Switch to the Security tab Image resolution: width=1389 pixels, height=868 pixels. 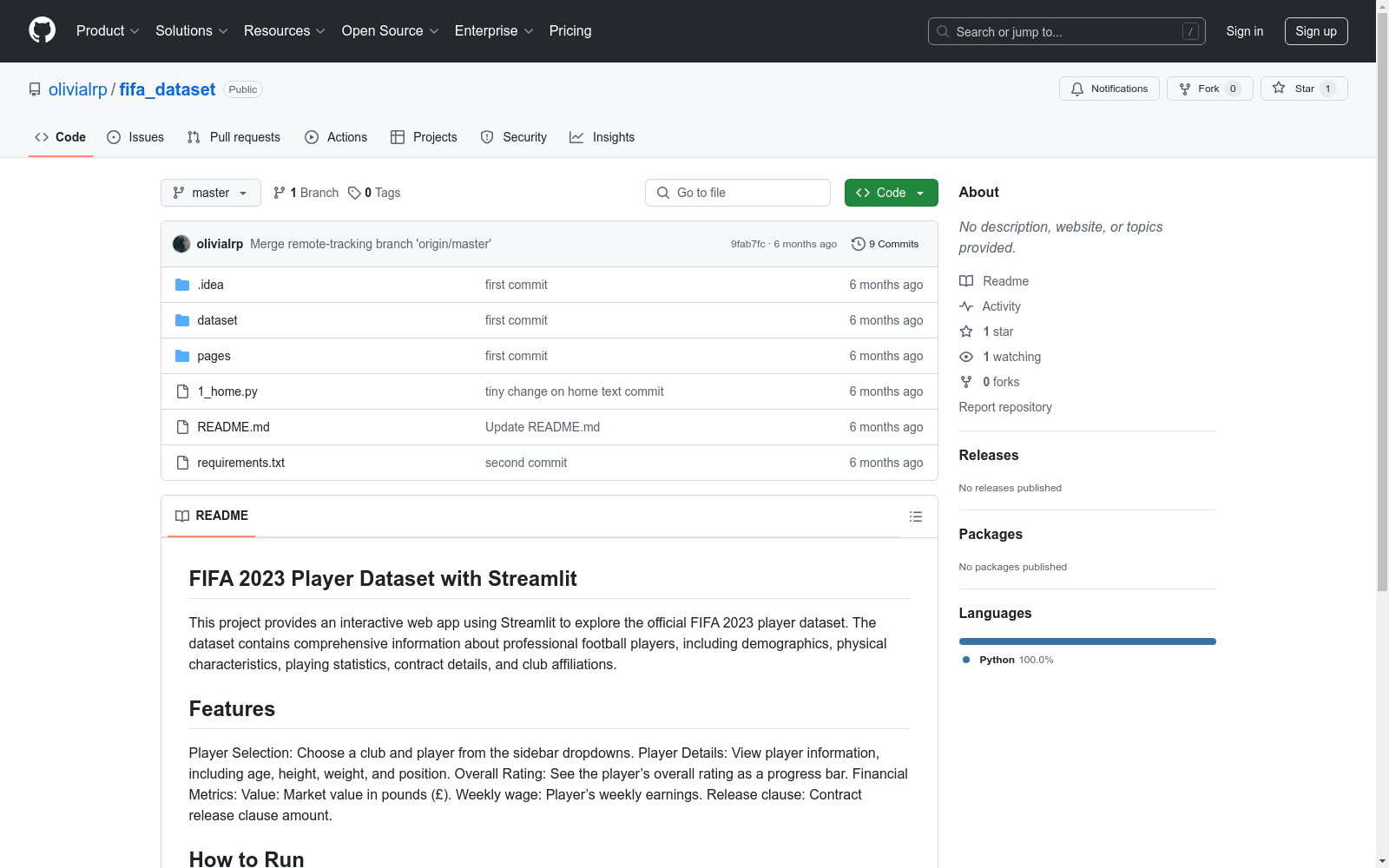(x=514, y=137)
